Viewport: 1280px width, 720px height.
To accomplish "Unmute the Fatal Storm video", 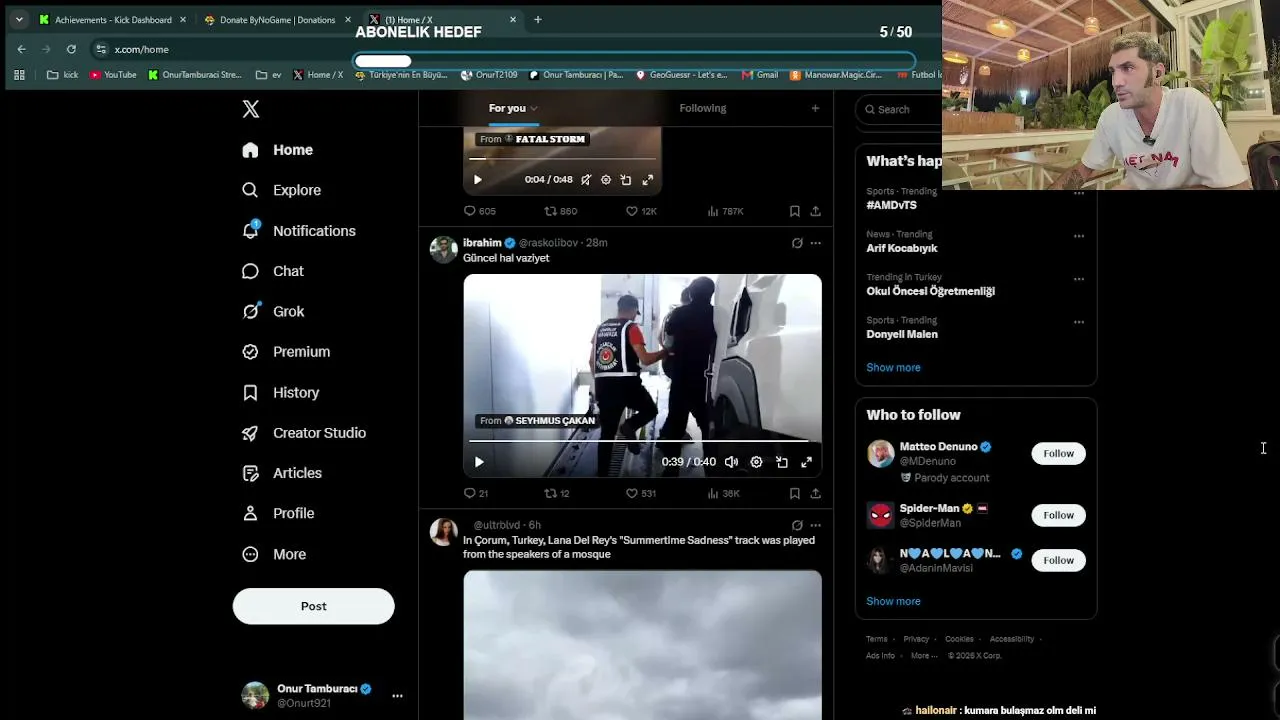I will 586,180.
